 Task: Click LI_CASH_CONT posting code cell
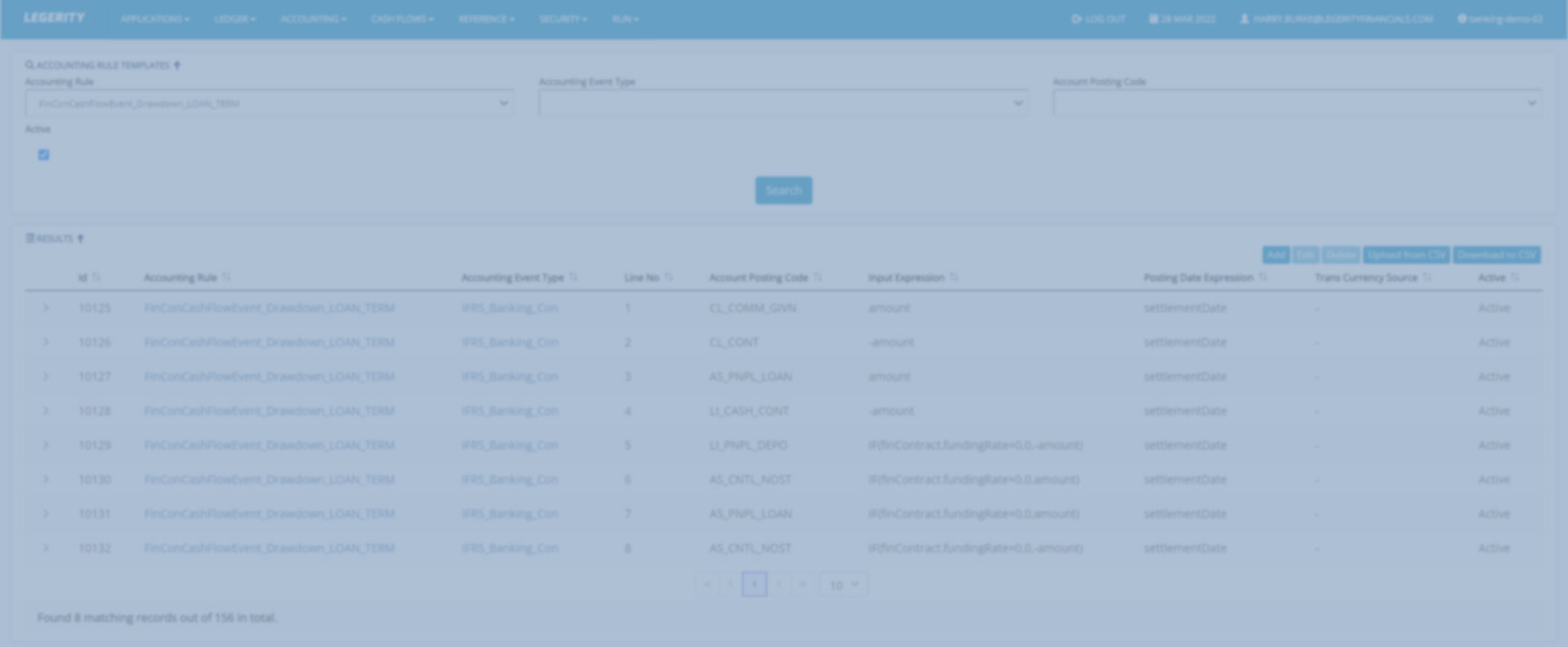(749, 411)
